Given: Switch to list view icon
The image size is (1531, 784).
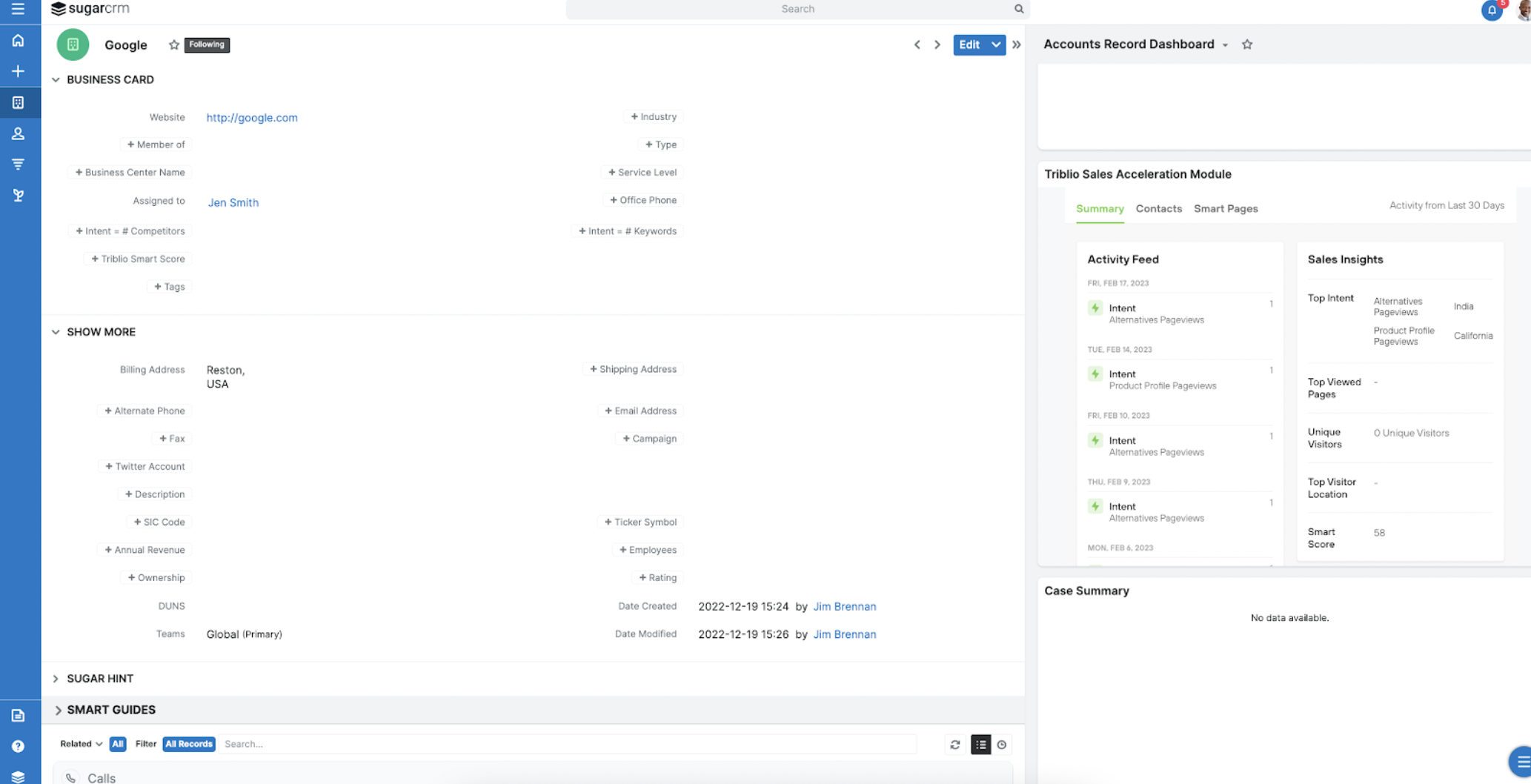Looking at the screenshot, I should click(x=980, y=745).
